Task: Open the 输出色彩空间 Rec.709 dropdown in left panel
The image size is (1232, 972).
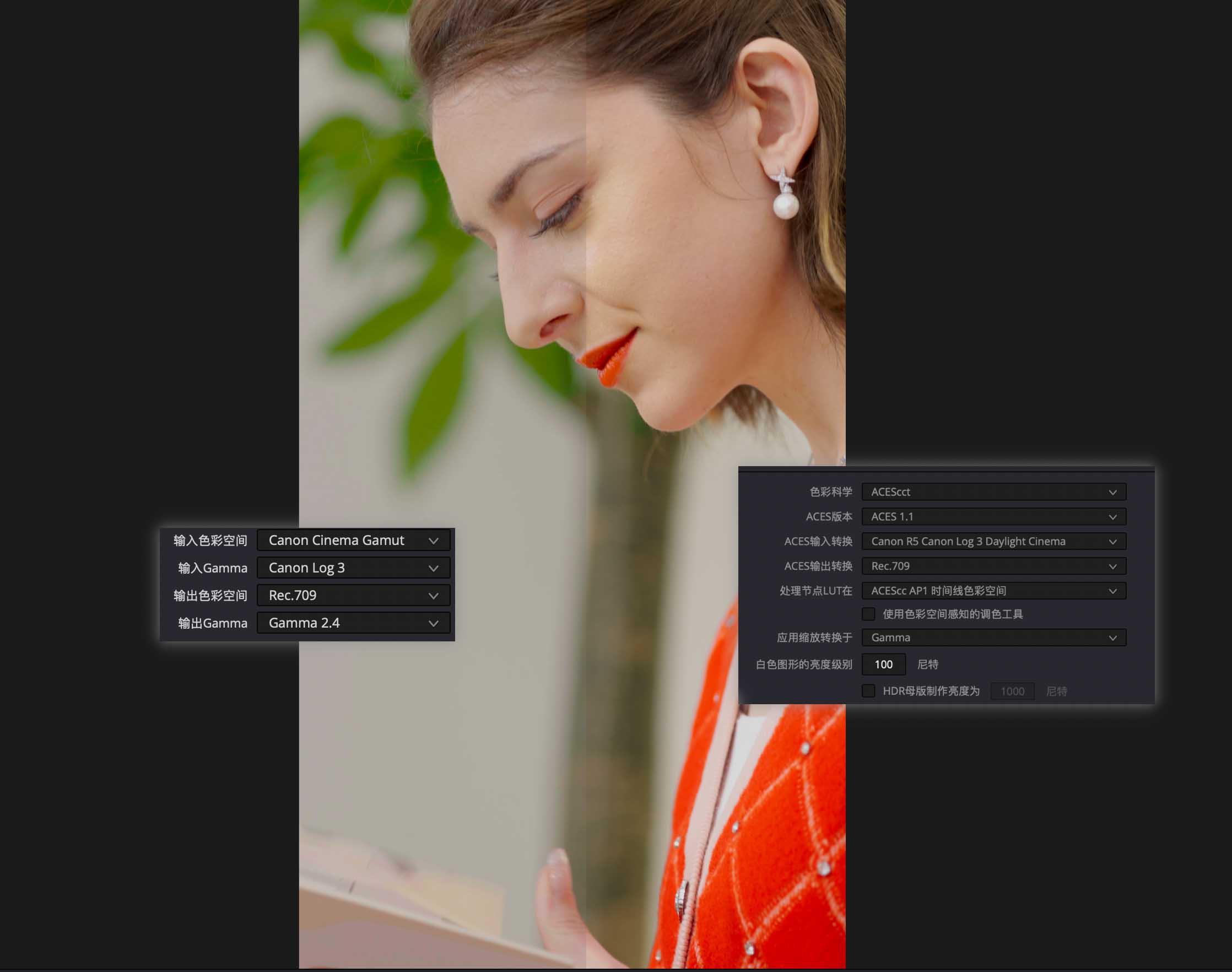Action: (x=353, y=595)
